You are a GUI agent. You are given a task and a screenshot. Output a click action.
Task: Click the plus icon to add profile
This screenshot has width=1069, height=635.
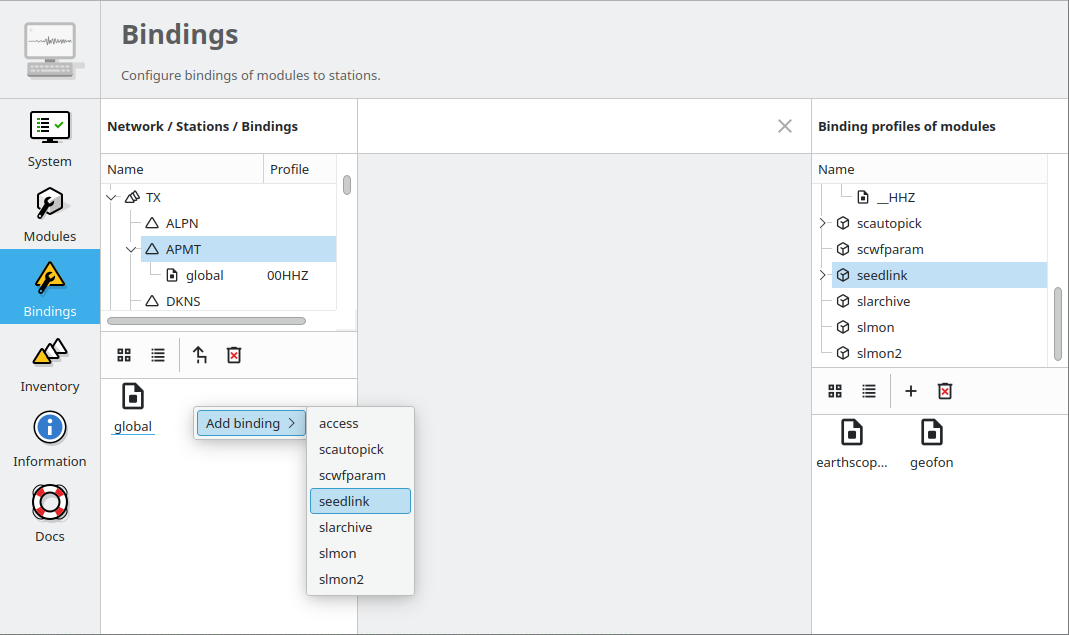point(911,391)
